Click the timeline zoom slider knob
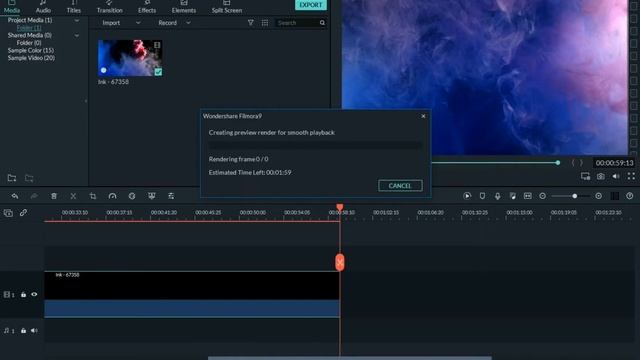640x360 pixels. pos(574,196)
